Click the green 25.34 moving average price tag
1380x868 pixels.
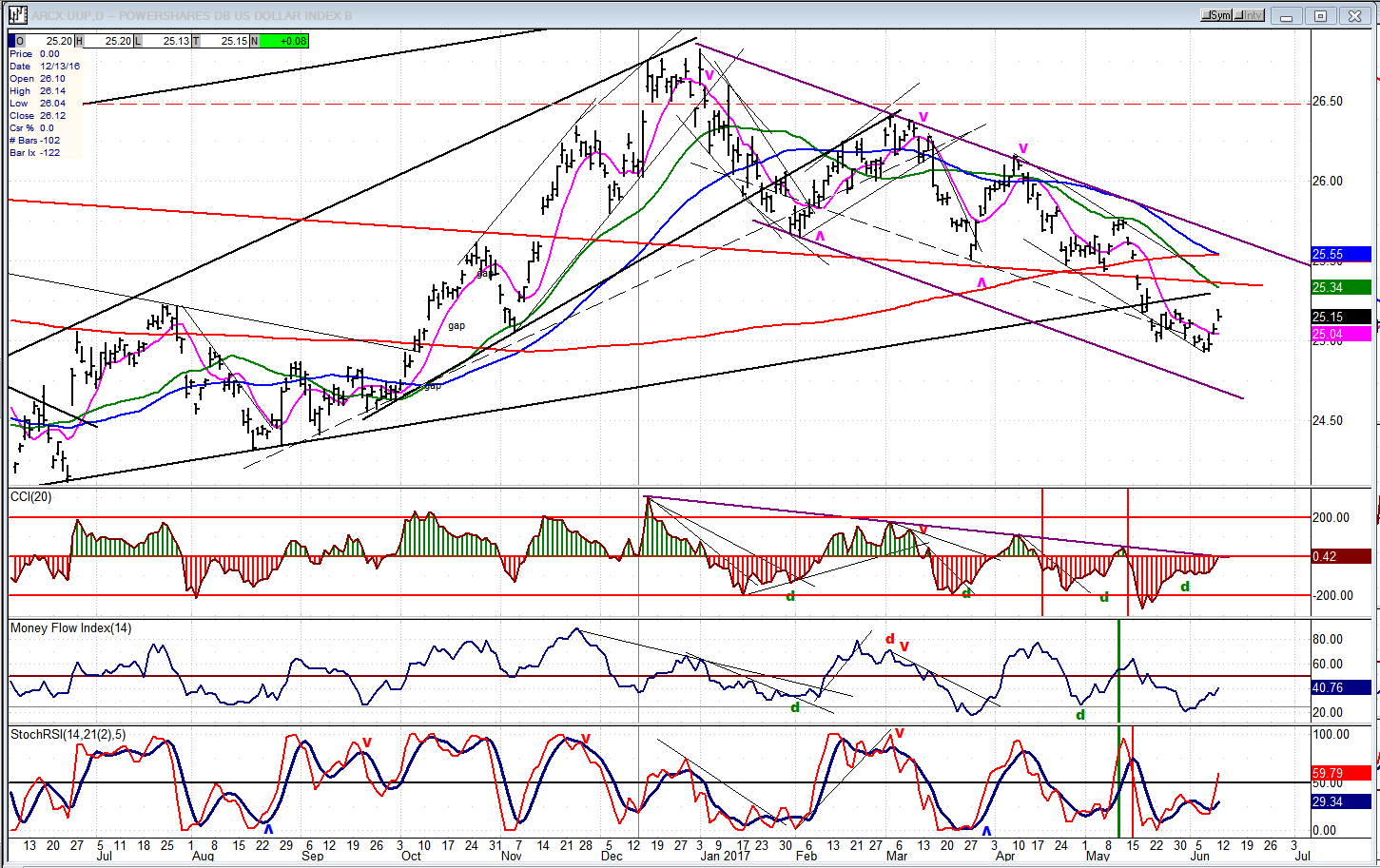(1342, 287)
